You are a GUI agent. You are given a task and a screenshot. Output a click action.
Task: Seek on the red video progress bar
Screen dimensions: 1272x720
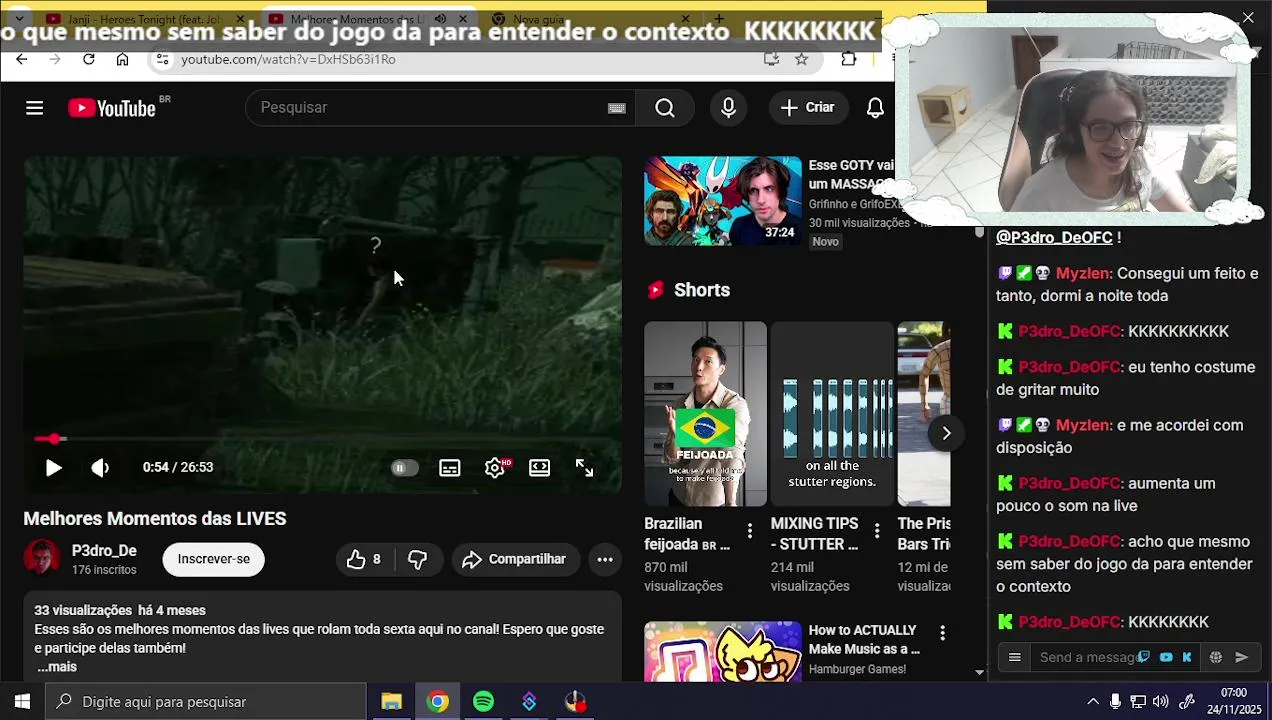(x=322, y=438)
